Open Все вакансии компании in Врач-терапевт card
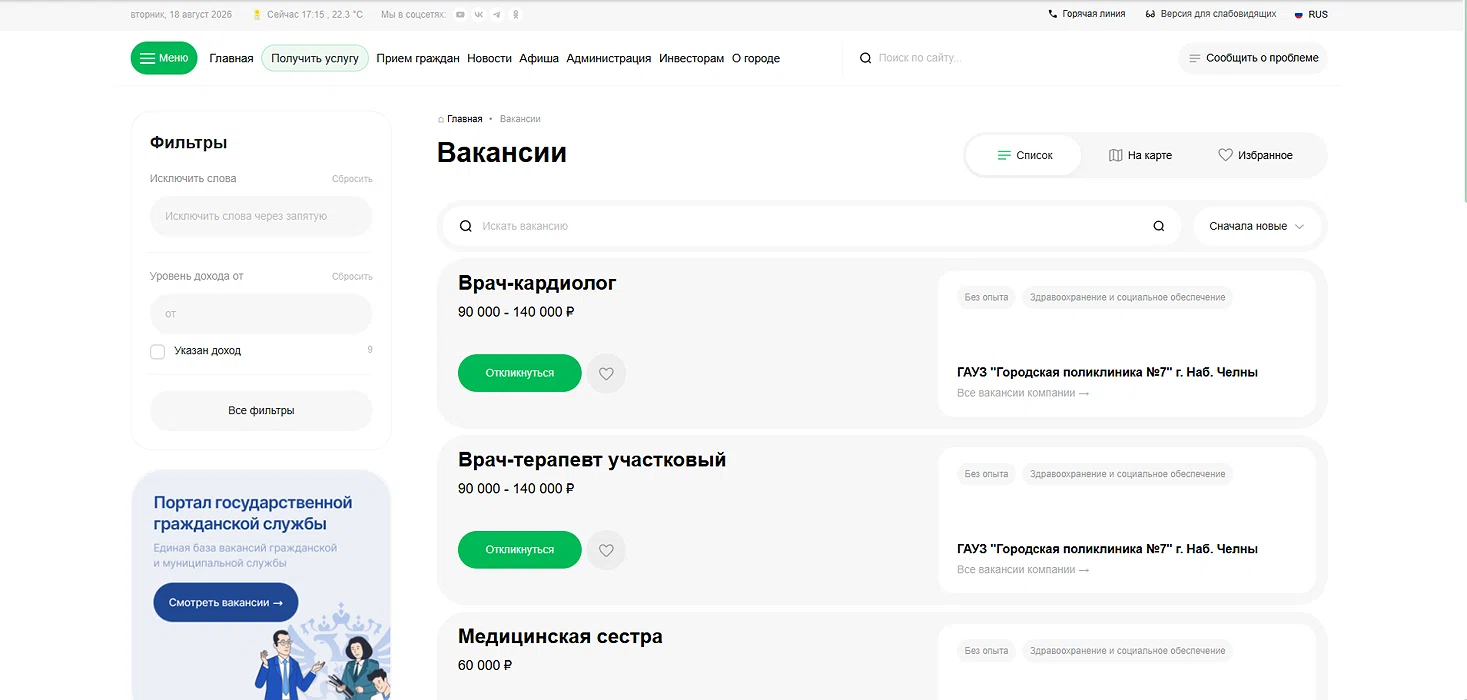Image resolution: width=1467 pixels, height=700 pixels. [1023, 570]
